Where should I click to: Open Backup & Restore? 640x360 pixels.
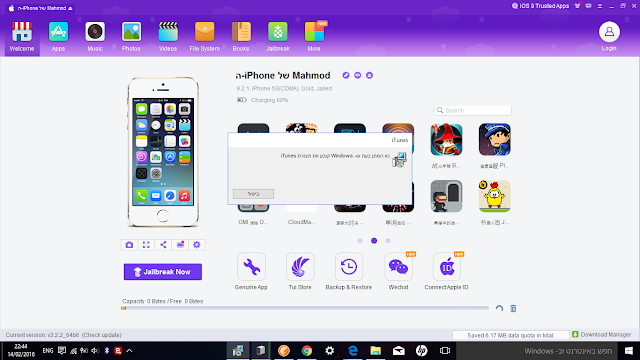coord(349,271)
